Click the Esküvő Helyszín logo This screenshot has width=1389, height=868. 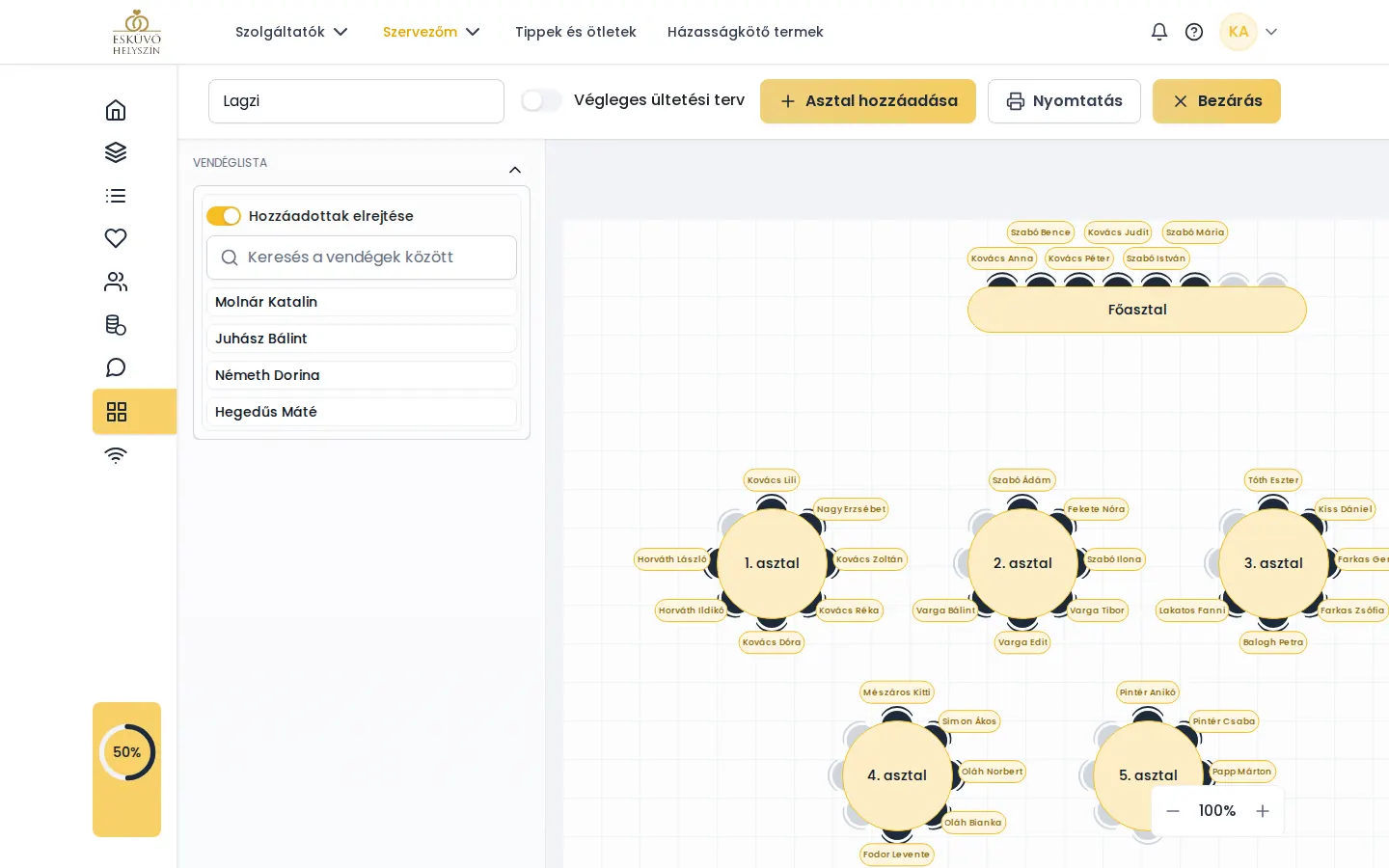click(137, 32)
